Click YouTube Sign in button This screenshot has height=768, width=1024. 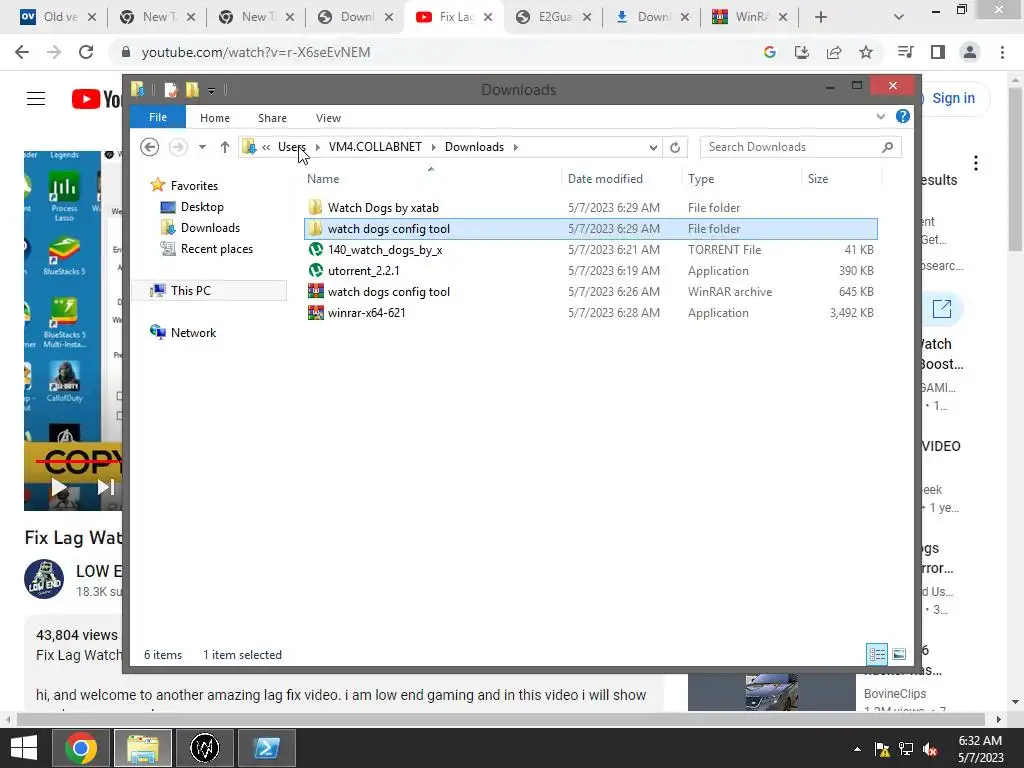click(x=953, y=98)
